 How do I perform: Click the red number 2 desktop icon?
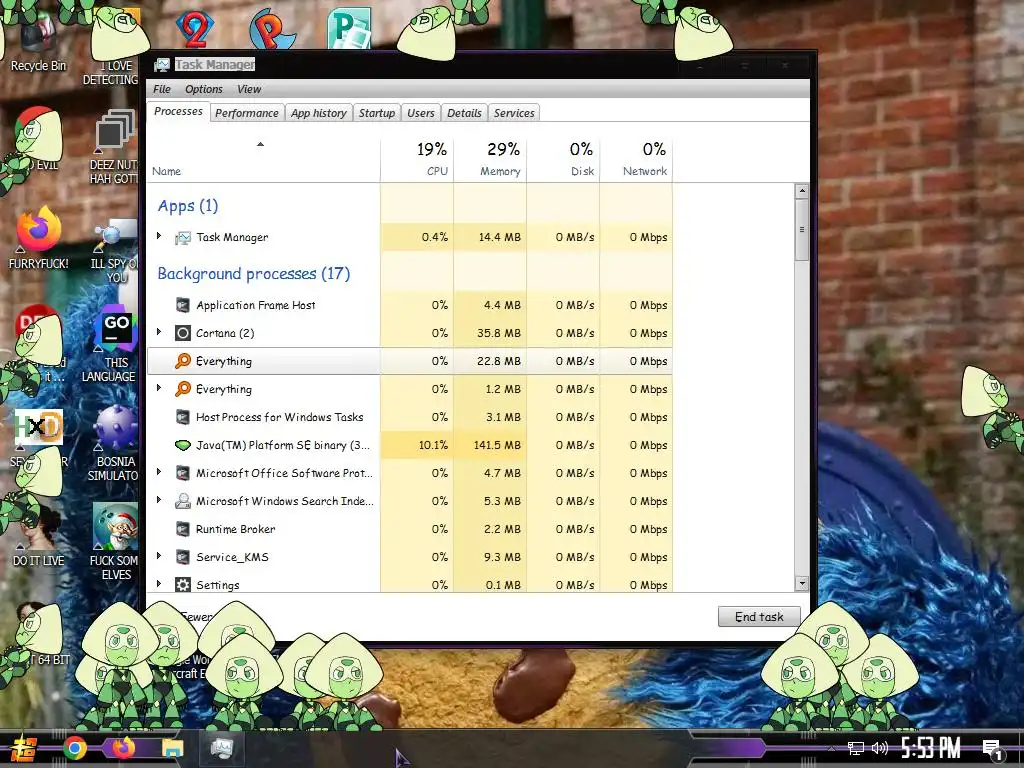[x=195, y=29]
